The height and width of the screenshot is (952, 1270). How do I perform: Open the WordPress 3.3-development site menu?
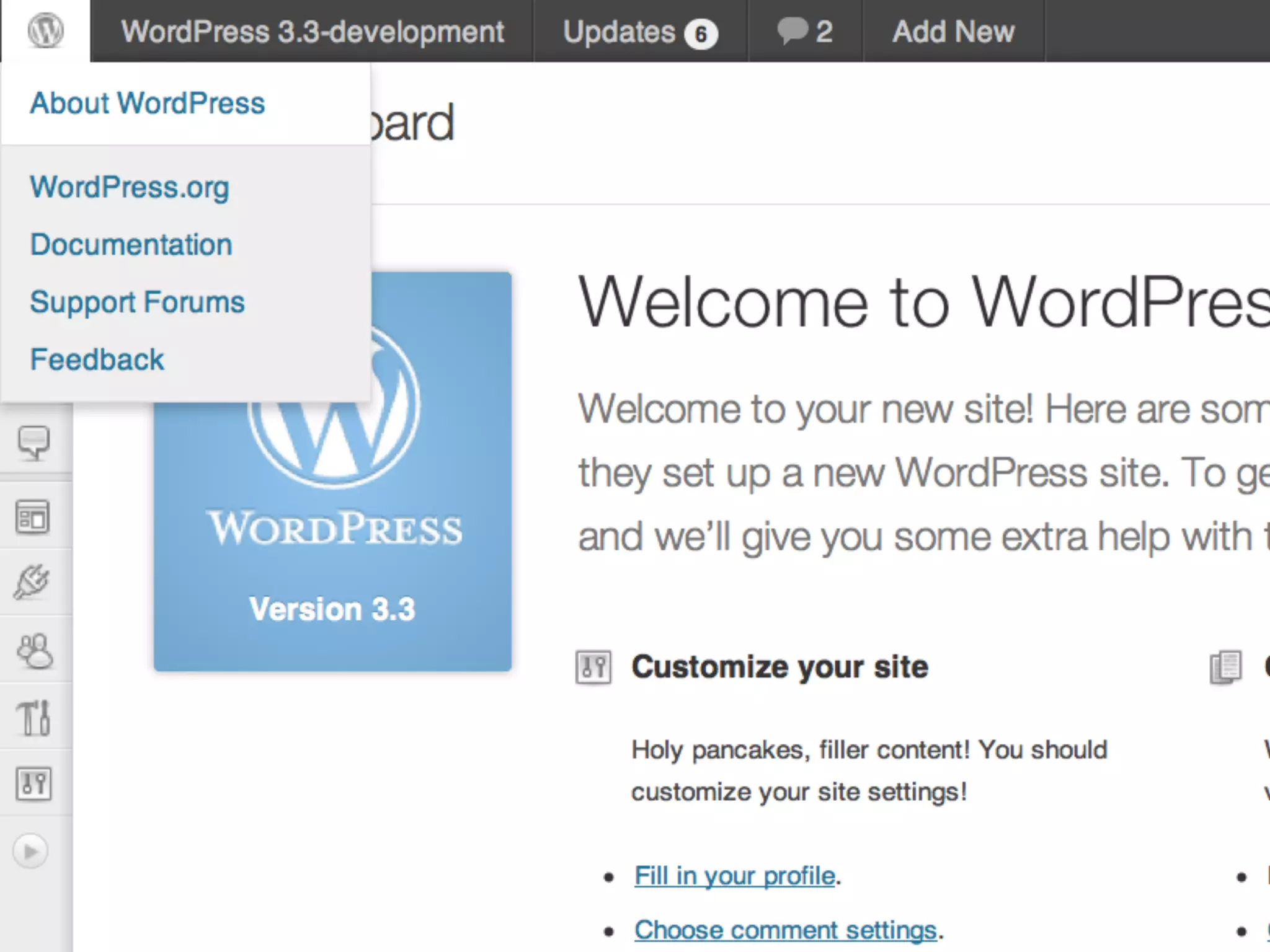[x=313, y=32]
